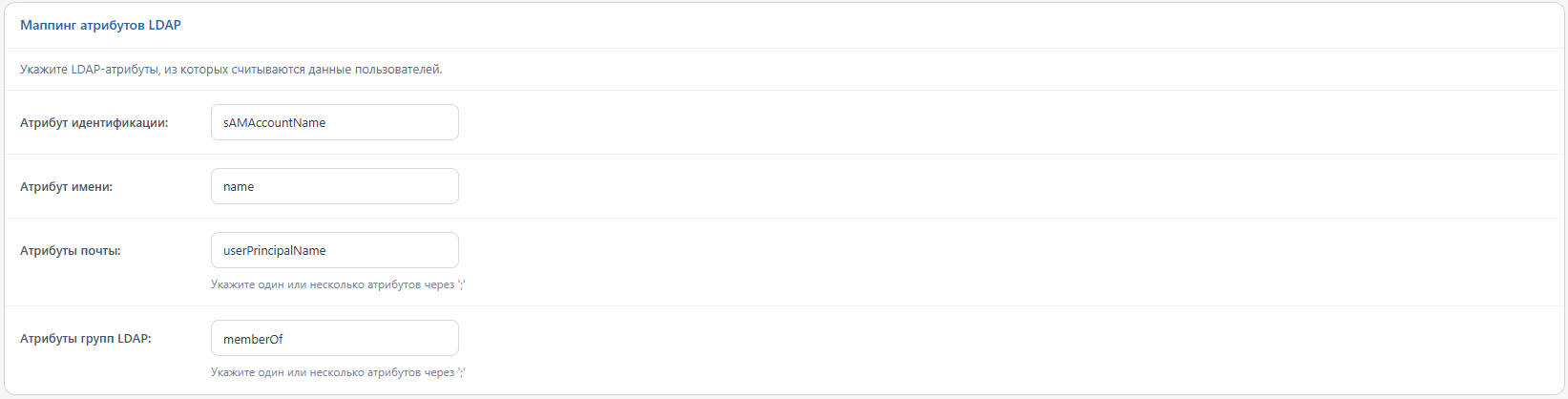Click the Атрибуты почты label
The width and height of the screenshot is (1568, 399).
71,250
